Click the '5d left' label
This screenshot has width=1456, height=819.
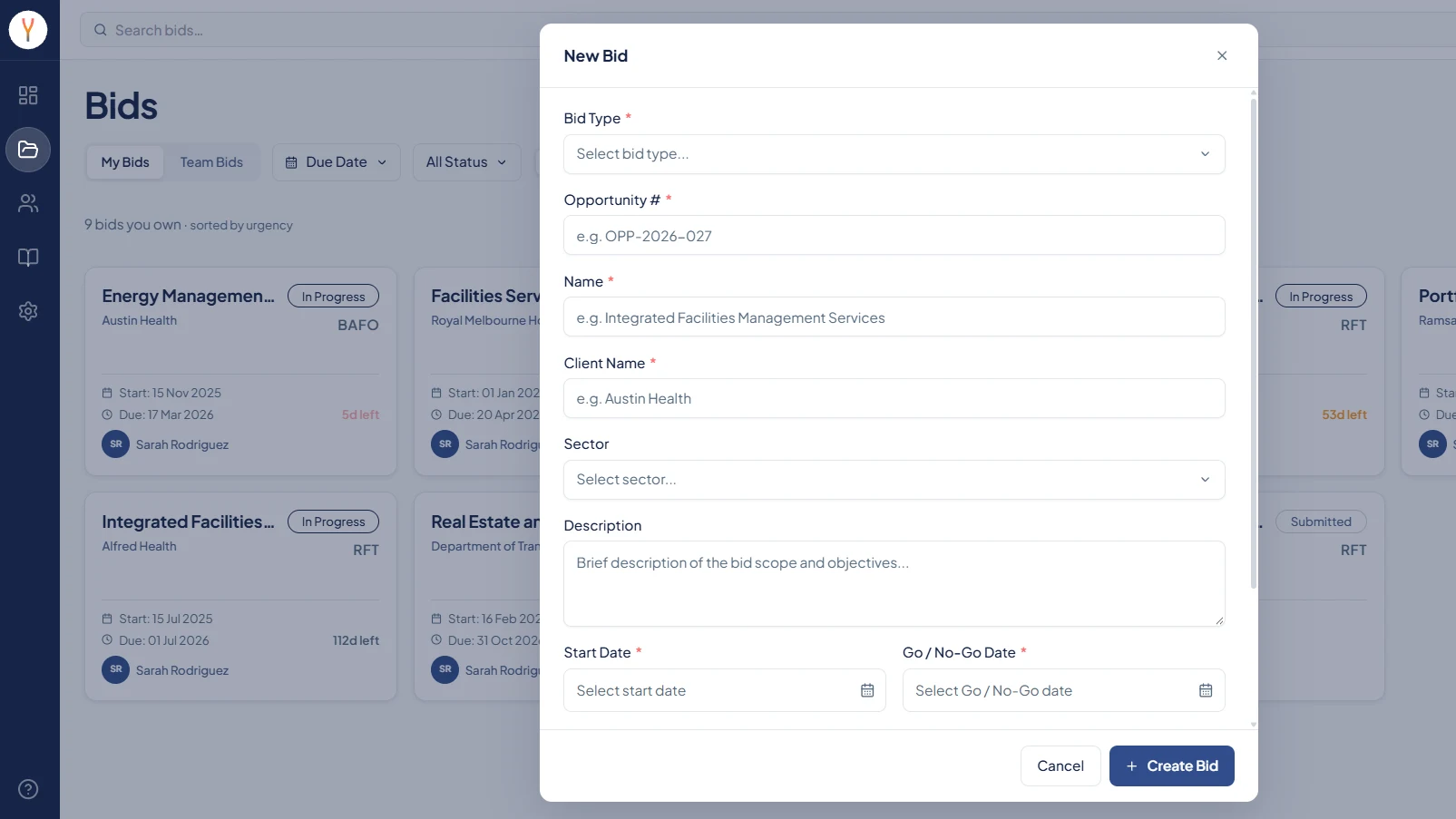(360, 414)
